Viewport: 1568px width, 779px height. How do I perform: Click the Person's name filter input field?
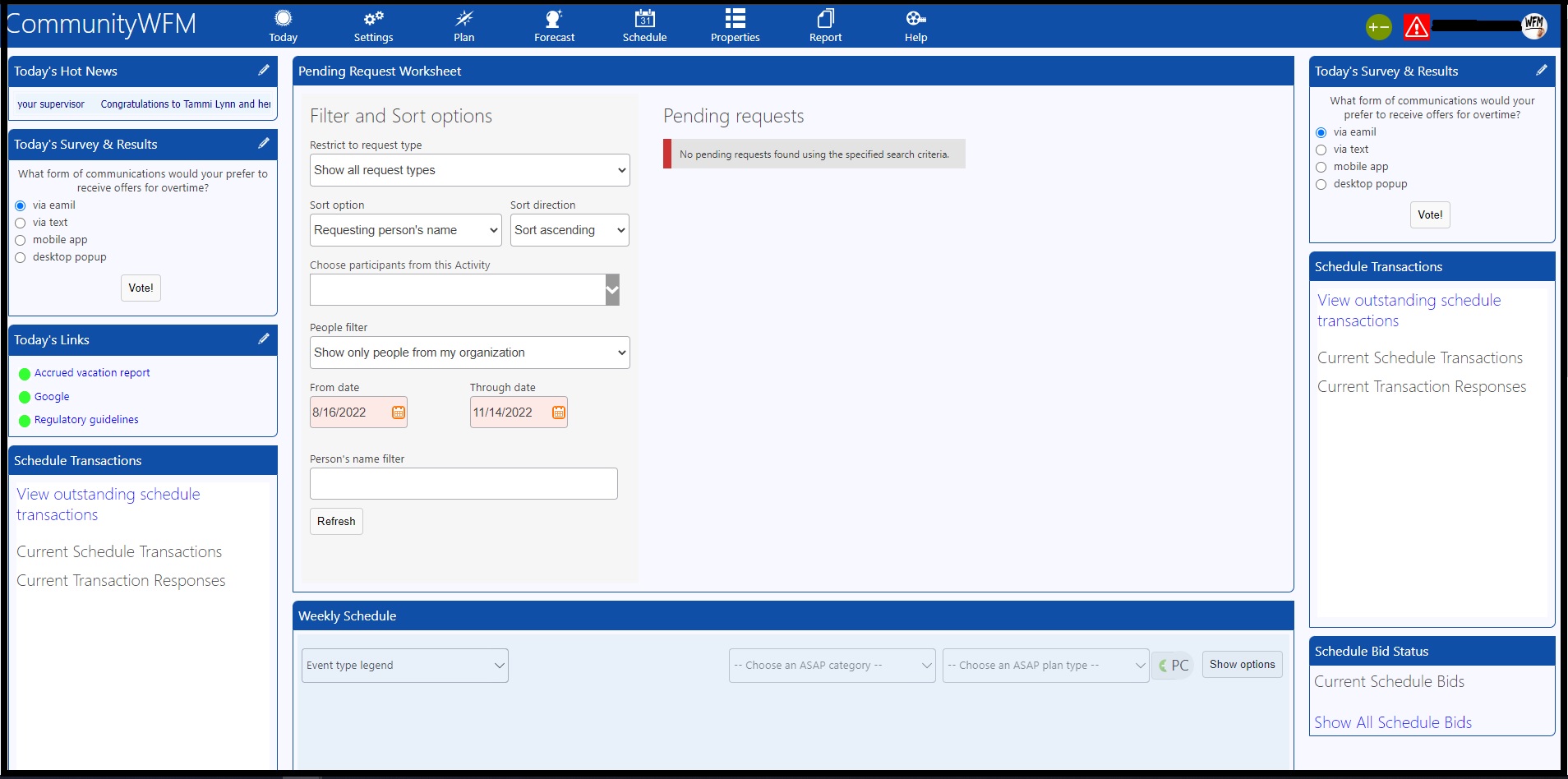click(x=463, y=483)
